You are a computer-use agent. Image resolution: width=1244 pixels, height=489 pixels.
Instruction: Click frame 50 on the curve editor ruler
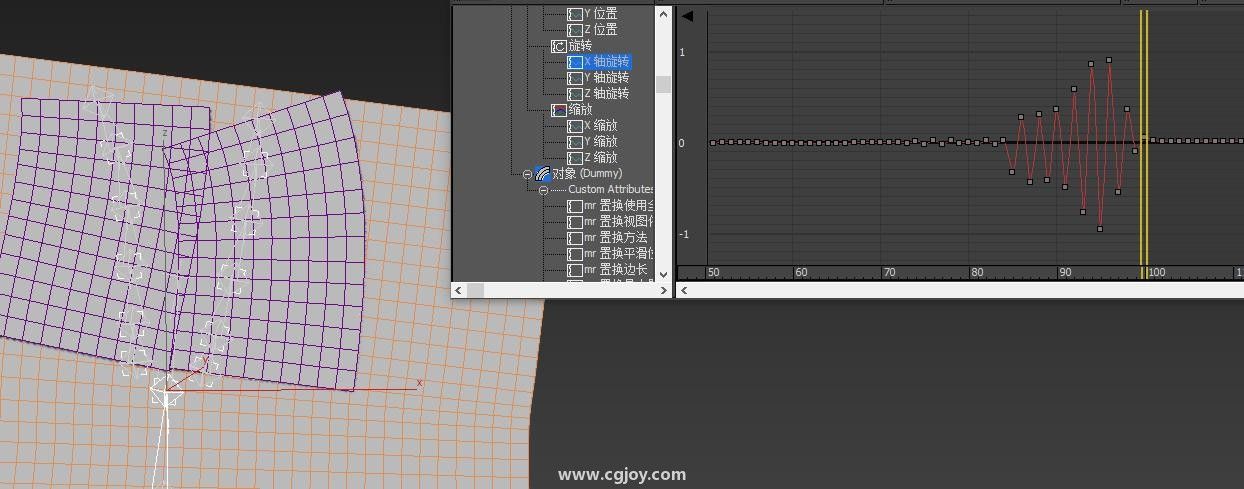713,272
